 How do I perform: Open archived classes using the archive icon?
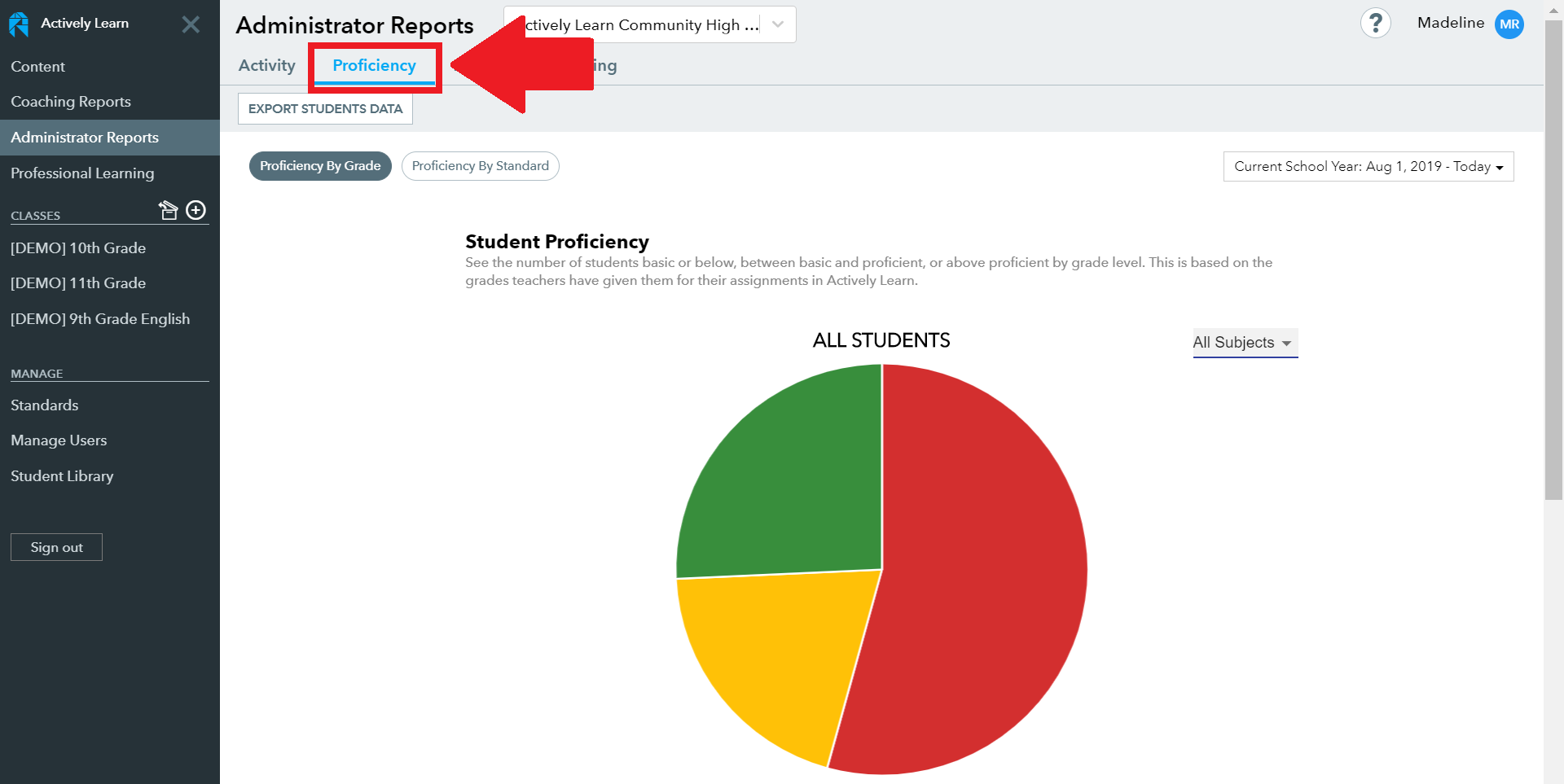coord(169,210)
